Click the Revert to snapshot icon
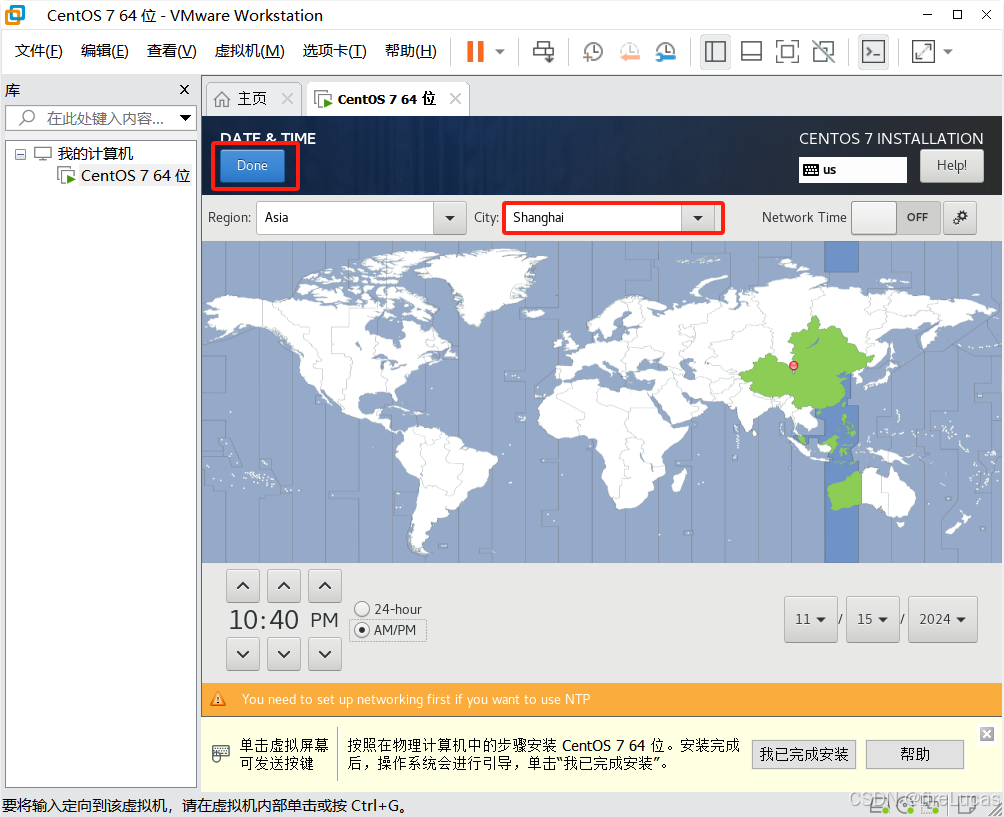This screenshot has height=817, width=1004. coord(629,51)
